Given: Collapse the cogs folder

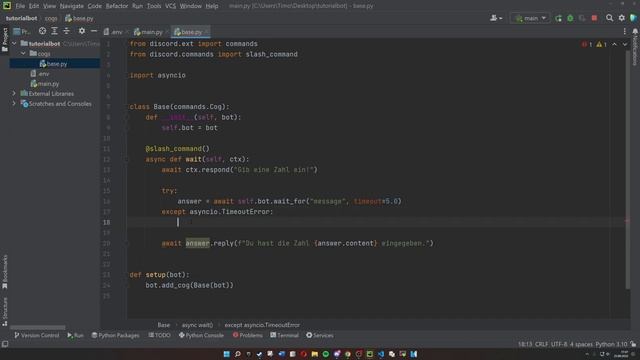Looking at the screenshot, I should click(x=23, y=53).
